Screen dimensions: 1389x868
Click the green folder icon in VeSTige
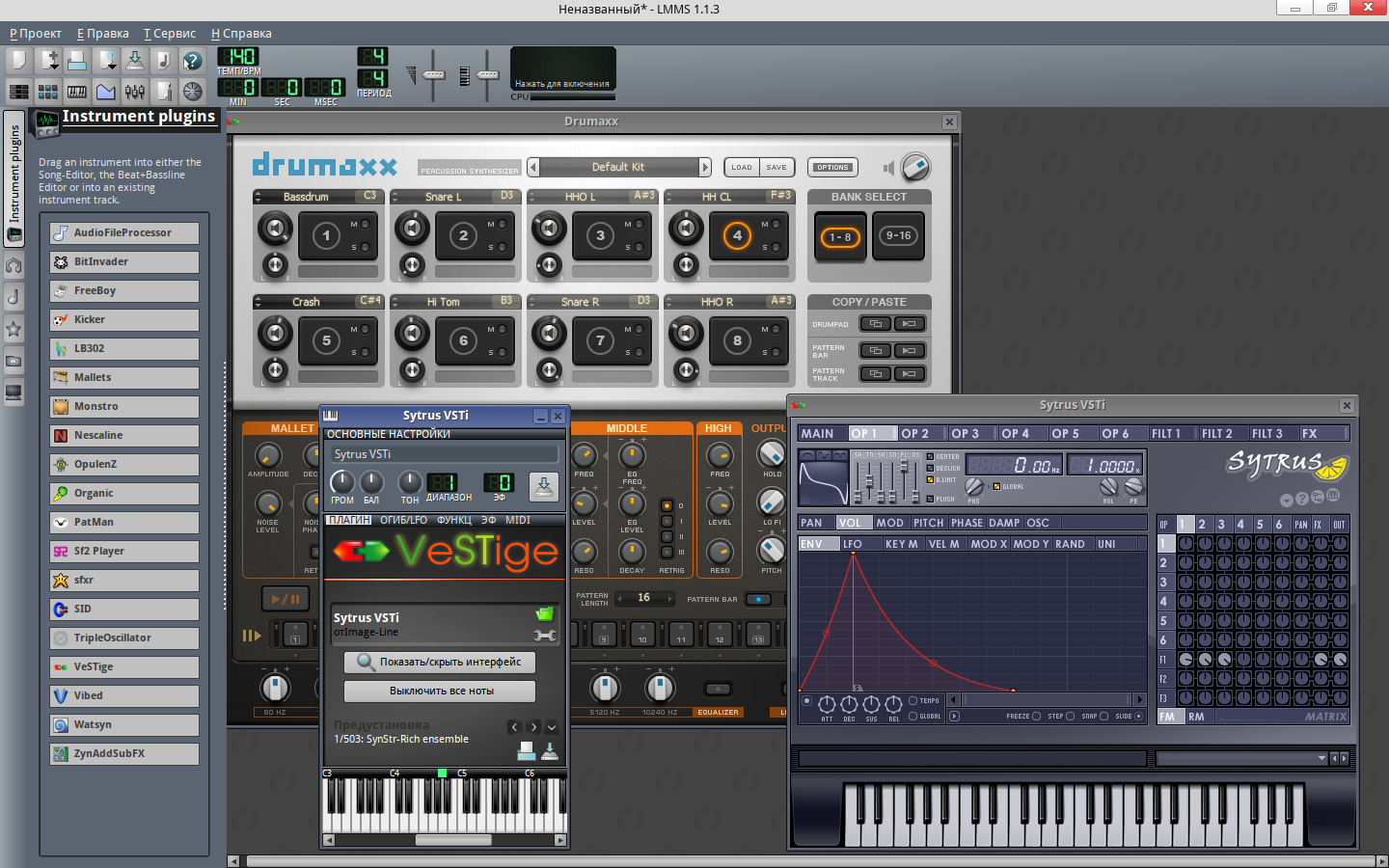pos(544,613)
